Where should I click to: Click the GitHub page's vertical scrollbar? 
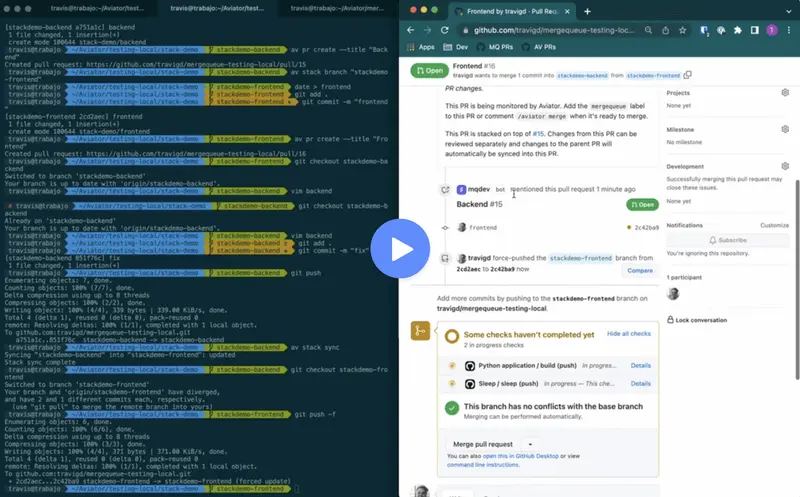[x=796, y=280]
